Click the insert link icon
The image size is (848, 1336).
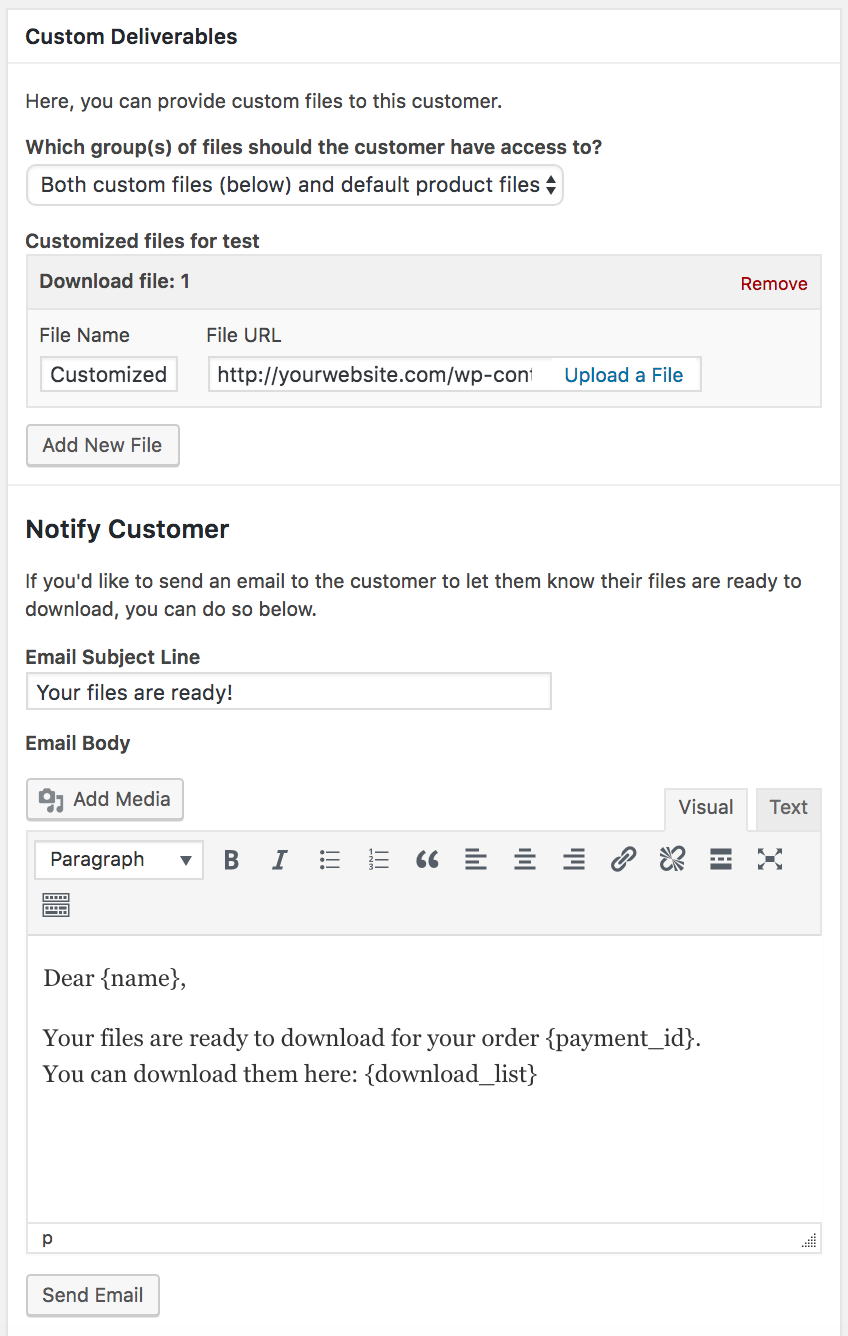[x=623, y=860]
